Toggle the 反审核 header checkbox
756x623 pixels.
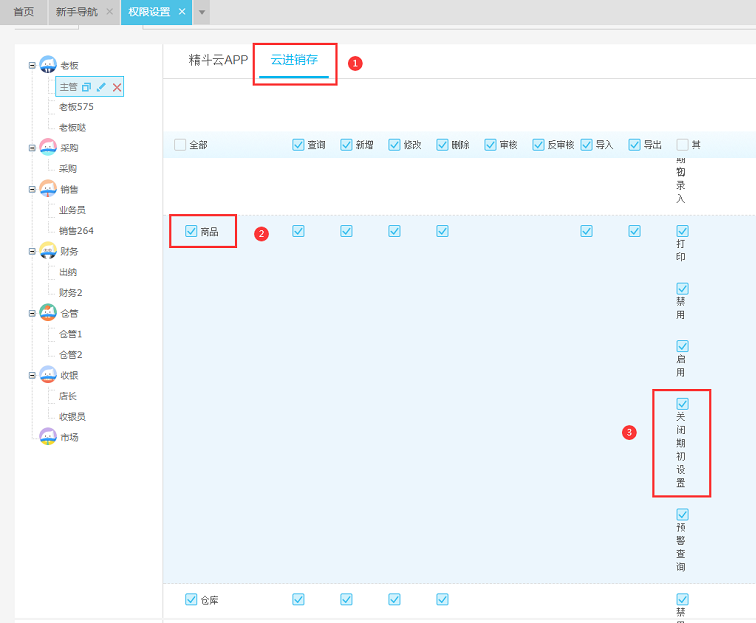(538, 145)
